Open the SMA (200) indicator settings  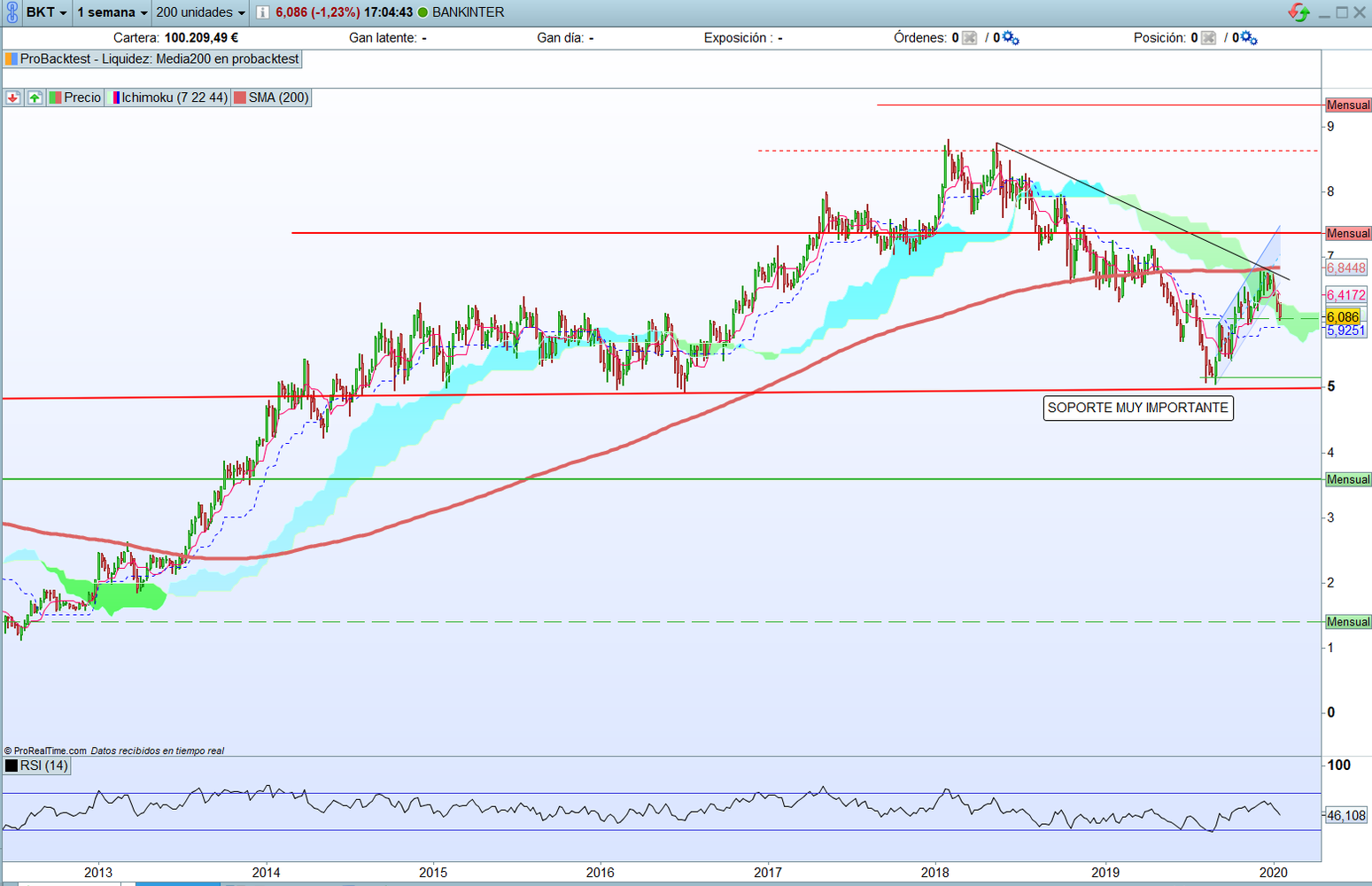tap(278, 97)
